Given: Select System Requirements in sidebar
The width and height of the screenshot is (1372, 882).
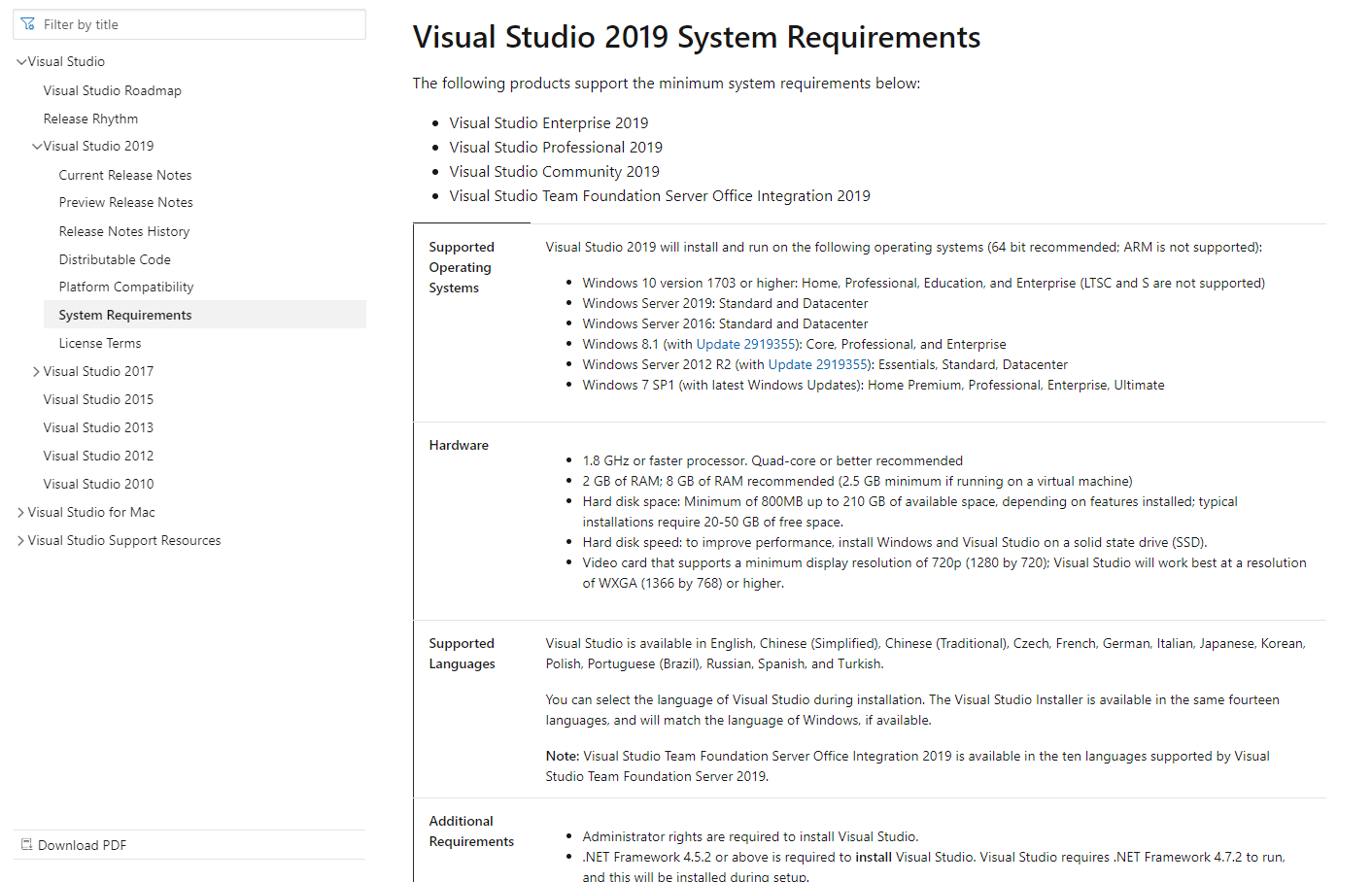Looking at the screenshot, I should (205, 315).
